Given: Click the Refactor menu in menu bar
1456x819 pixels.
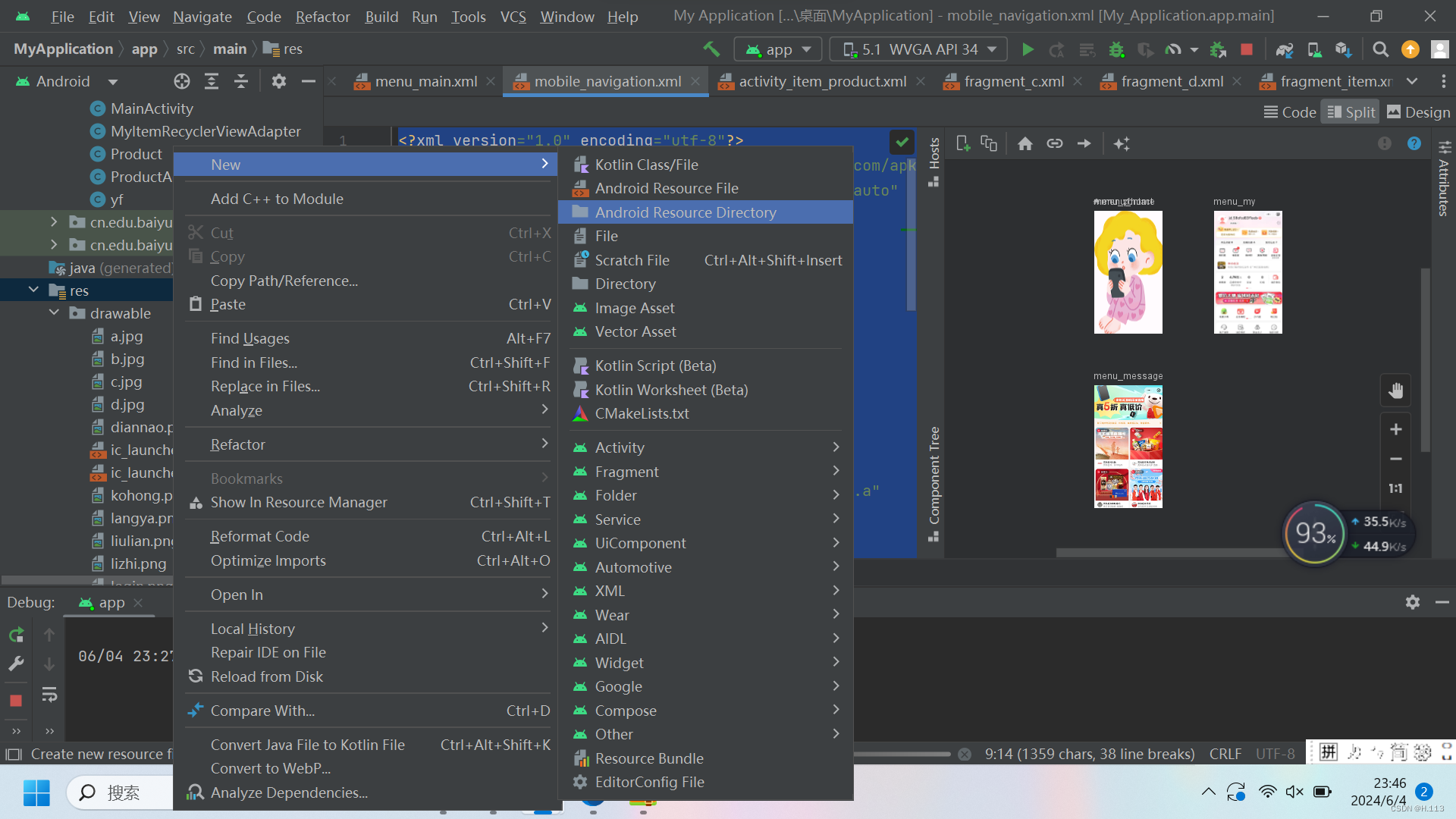Looking at the screenshot, I should [x=322, y=16].
